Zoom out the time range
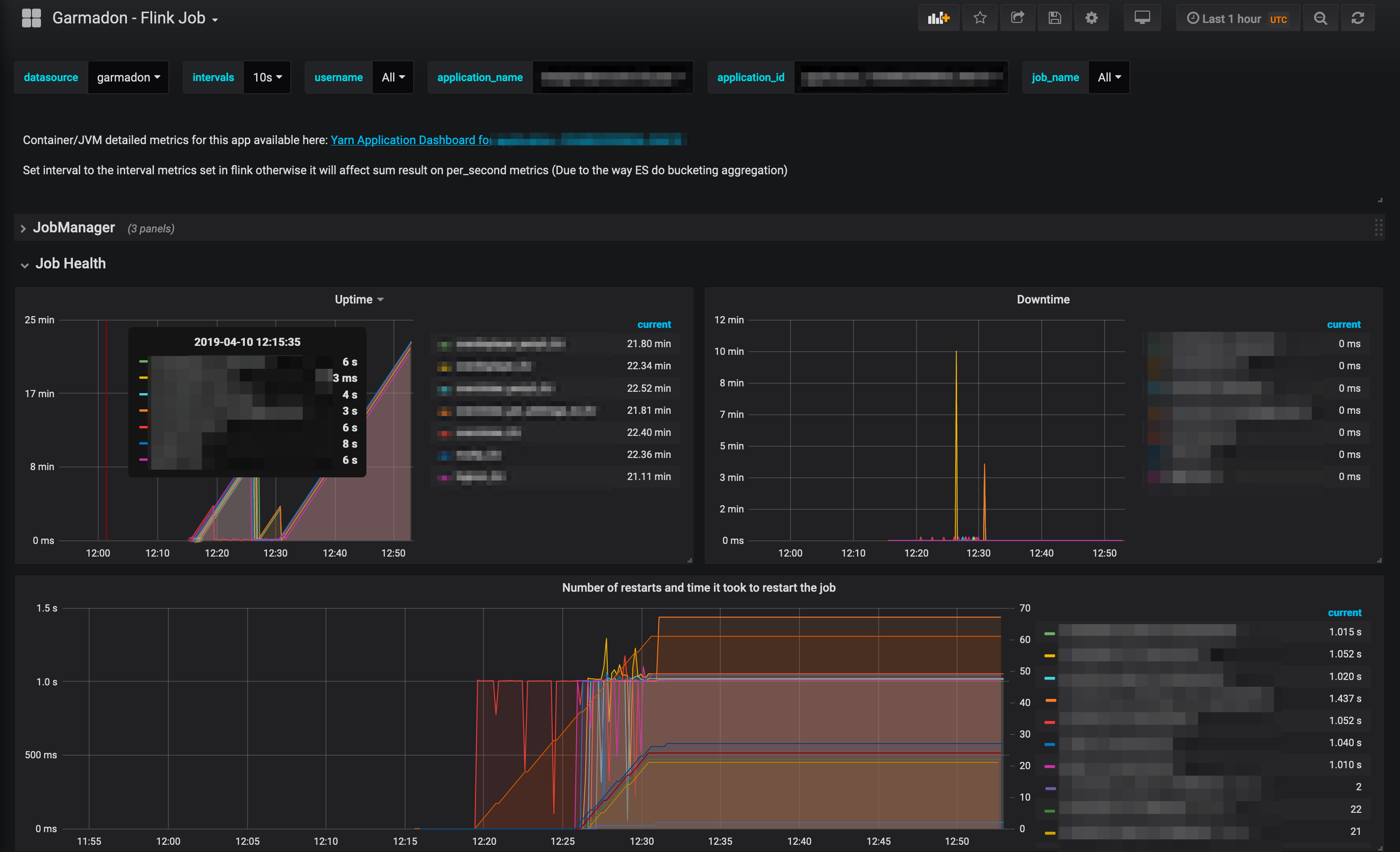 (x=1320, y=18)
